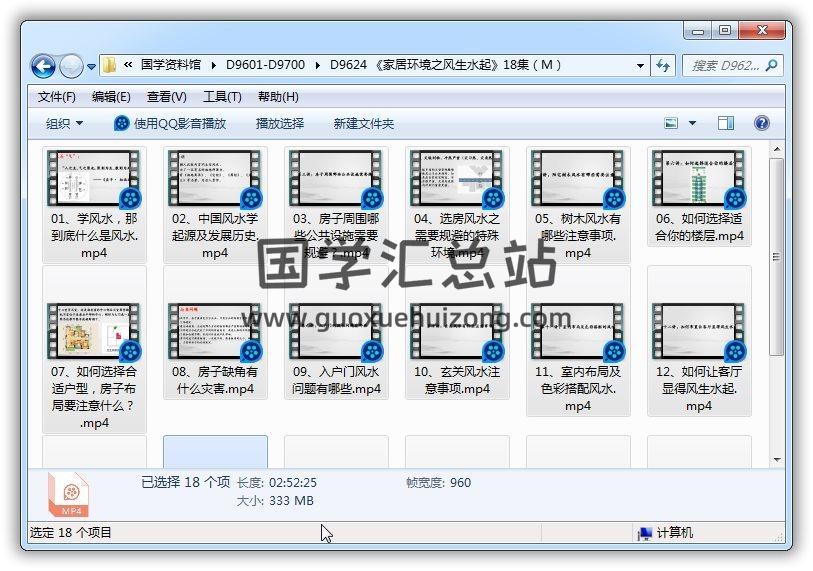The height and width of the screenshot is (571, 813).
Task: Click file name 01、学风水，那到底什么是风水.mp4 text
Action: tap(94, 235)
